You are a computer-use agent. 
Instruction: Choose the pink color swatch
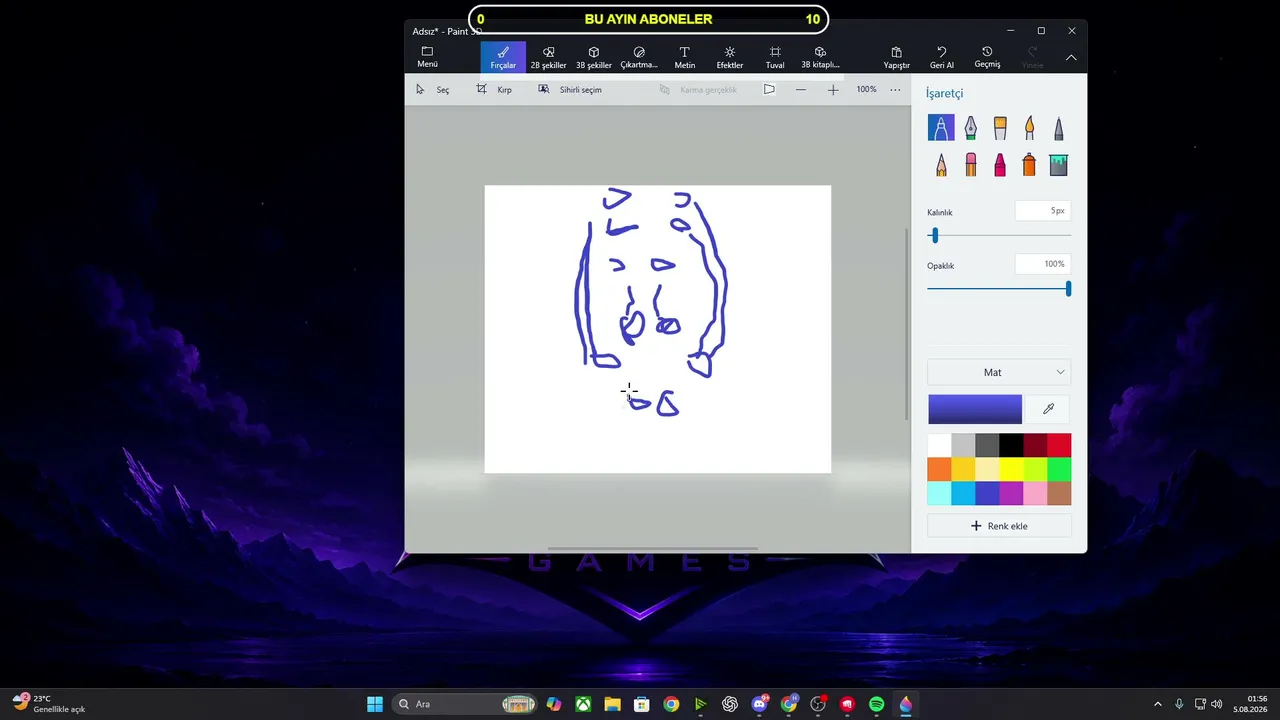point(1035,493)
